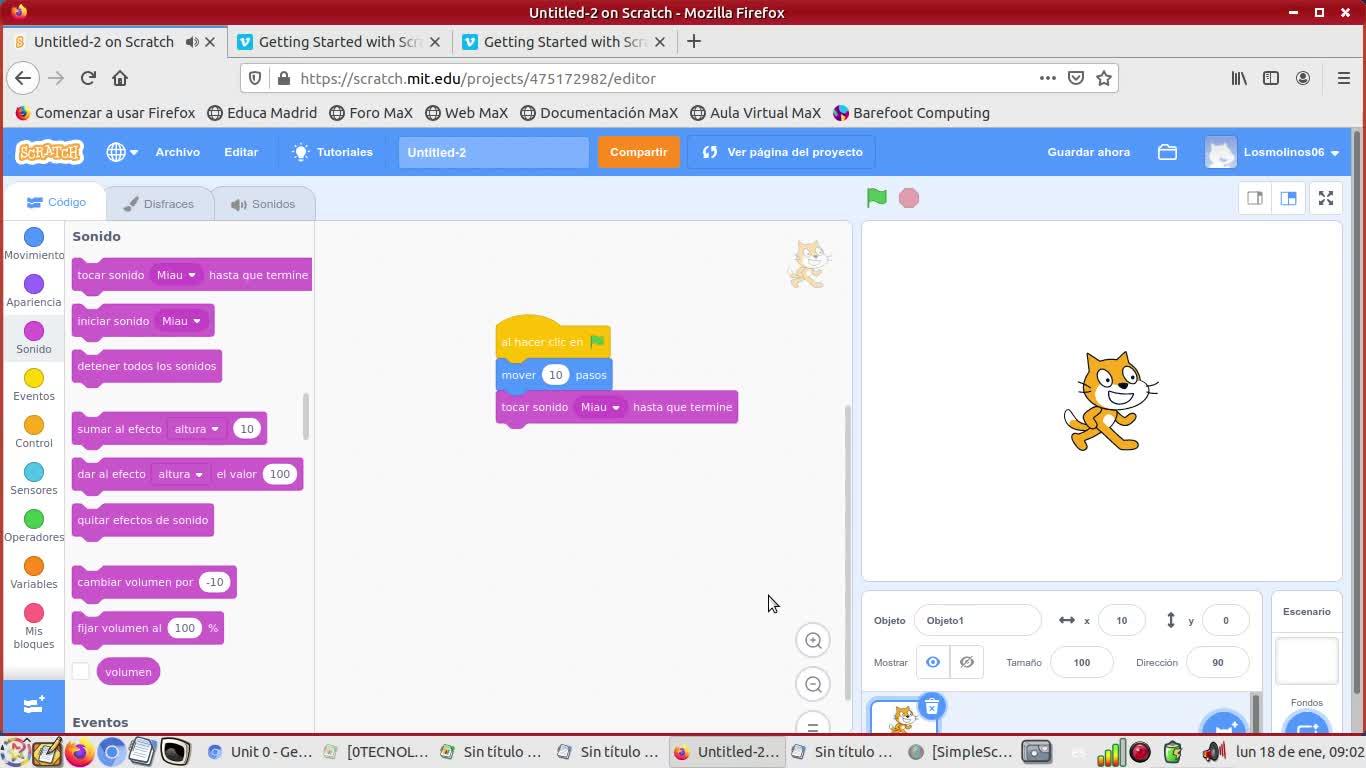1366x768 pixels.
Task: Click the Scratch logo
Action: click(49, 152)
